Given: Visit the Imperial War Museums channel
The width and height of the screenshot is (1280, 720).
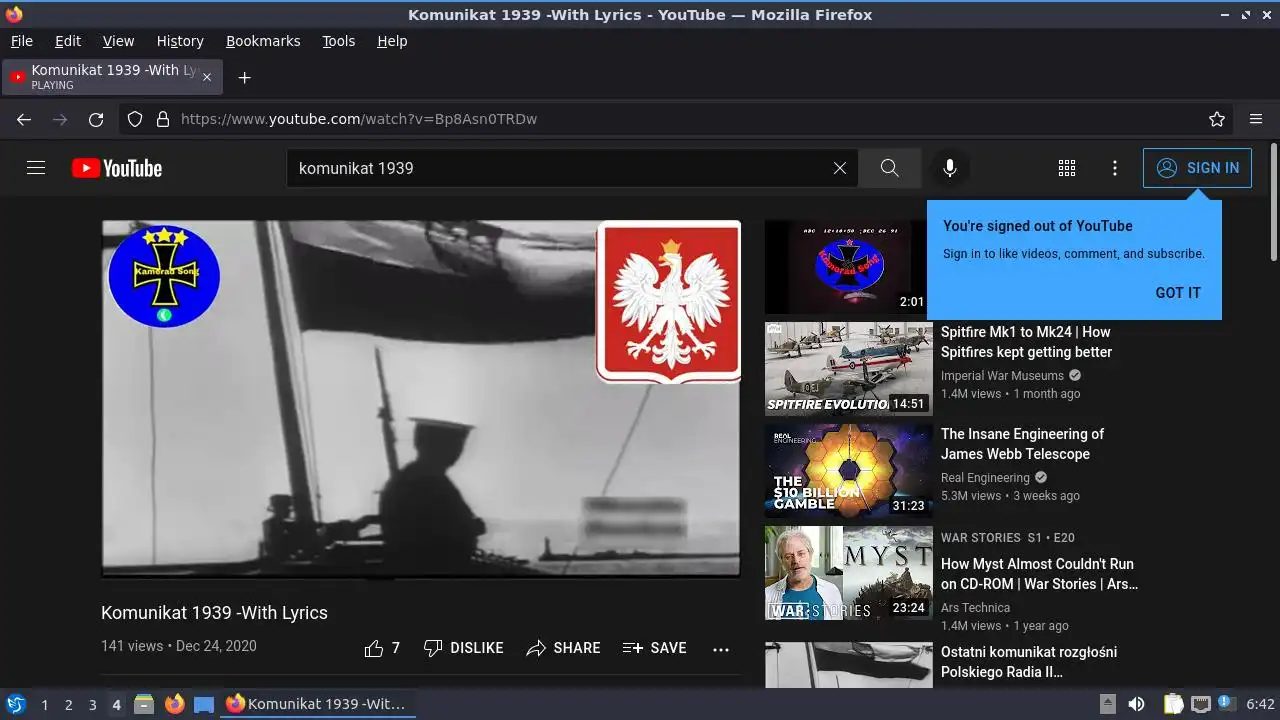Looking at the screenshot, I should point(1002,376).
